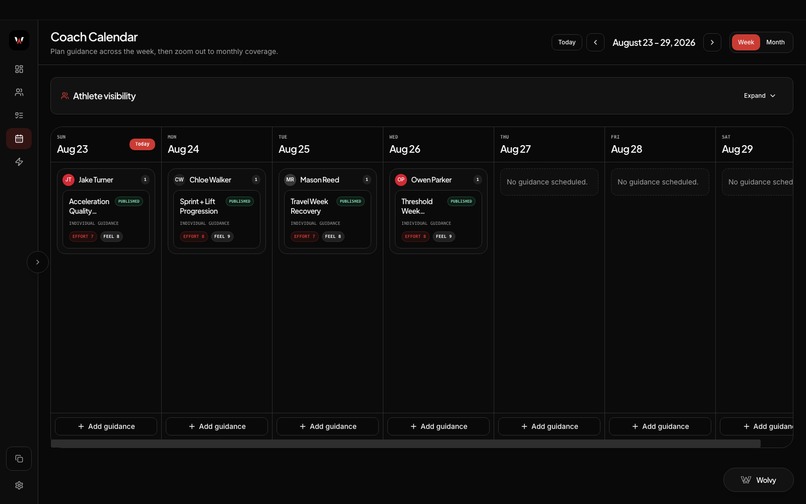Image resolution: width=806 pixels, height=504 pixels.
Task: Click the Chloe Walker name
Action: (210, 179)
